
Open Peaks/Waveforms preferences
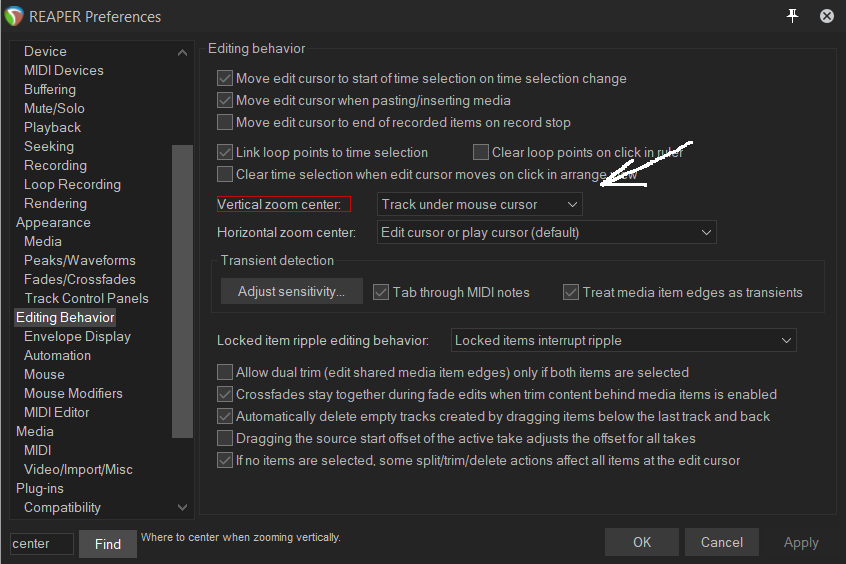pyautogui.click(x=80, y=260)
